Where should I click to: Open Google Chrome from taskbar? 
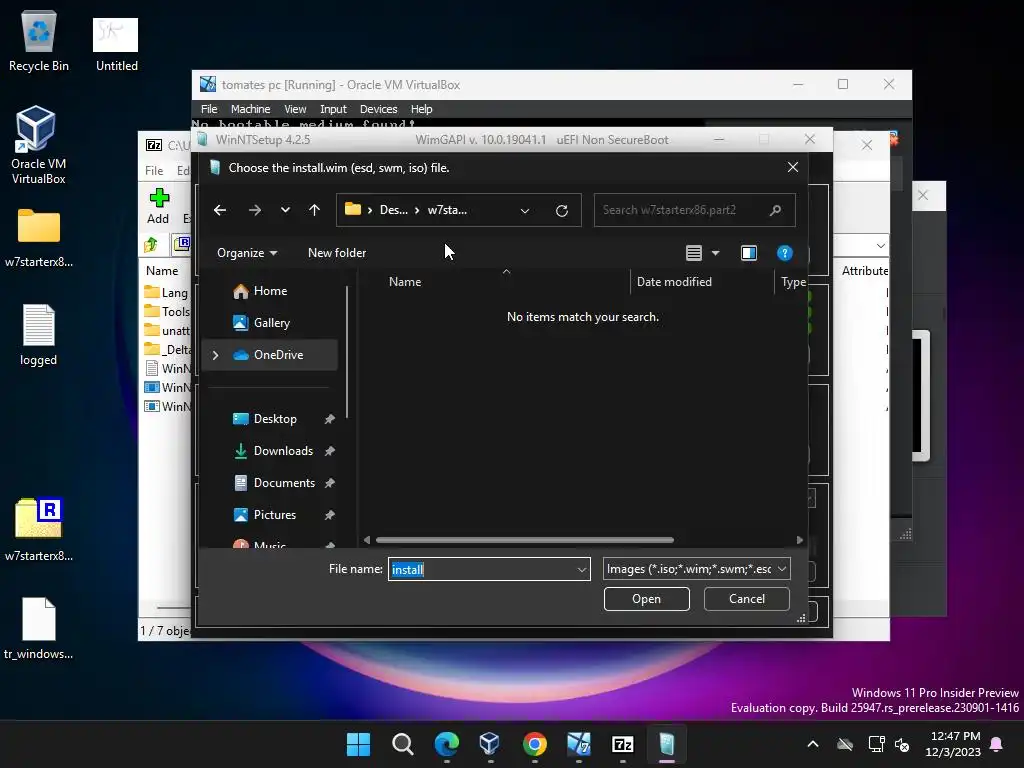click(535, 744)
